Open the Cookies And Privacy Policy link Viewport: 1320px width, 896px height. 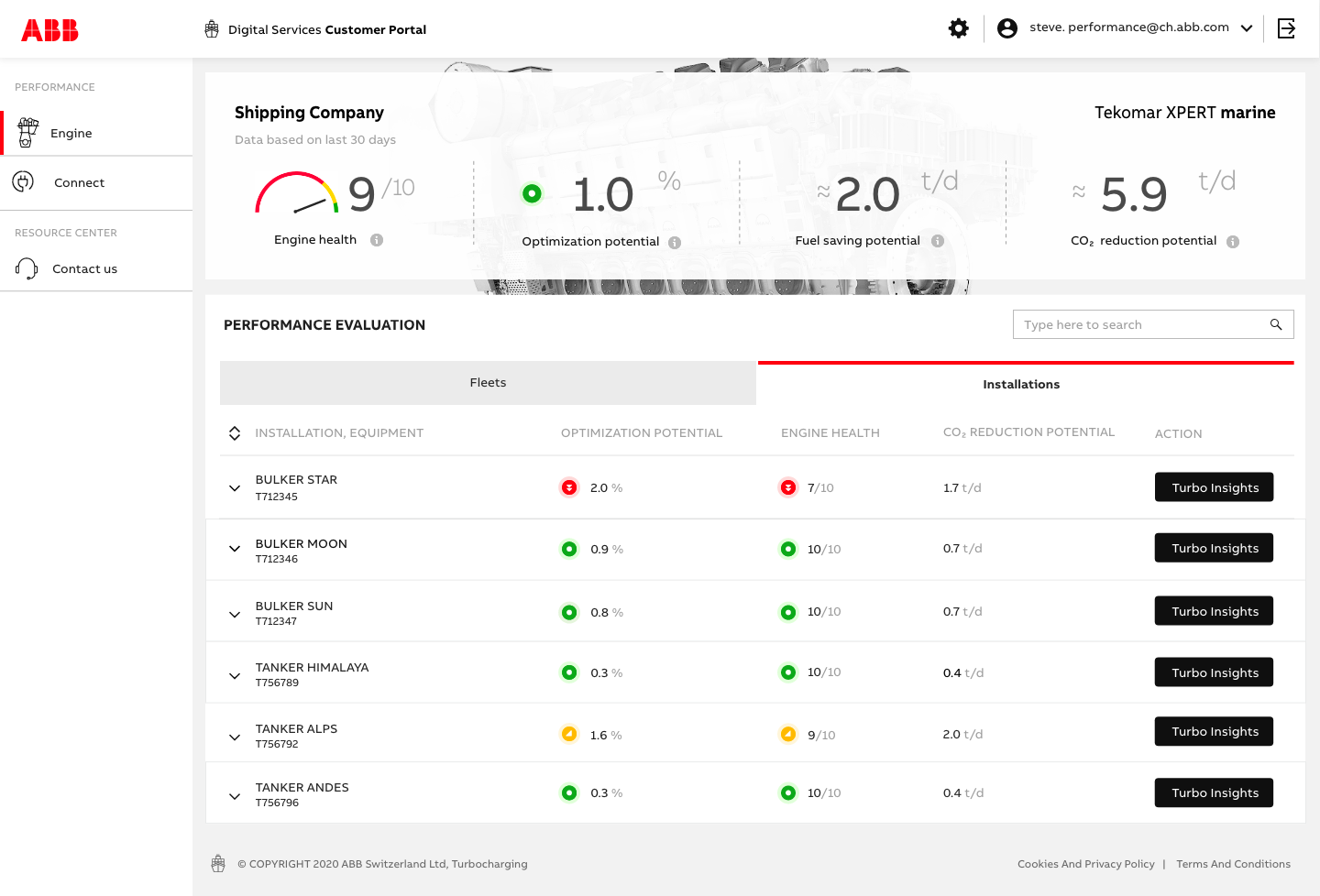pyautogui.click(x=1085, y=864)
